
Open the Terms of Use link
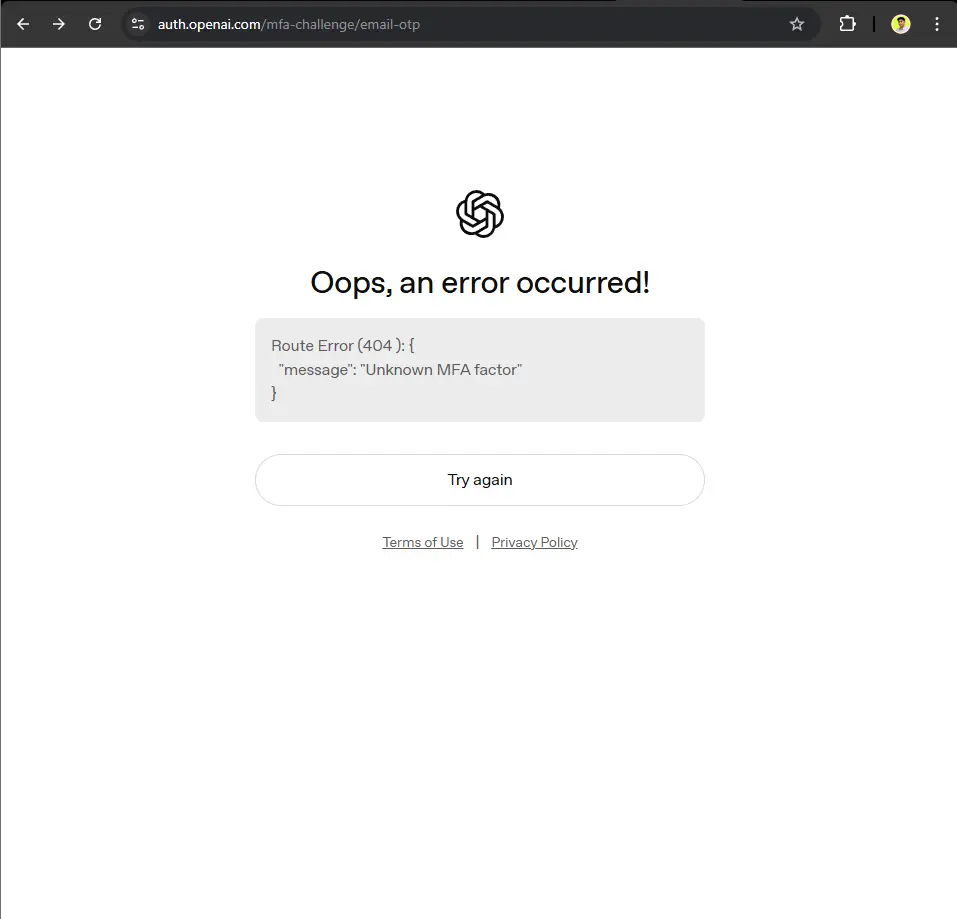422,542
